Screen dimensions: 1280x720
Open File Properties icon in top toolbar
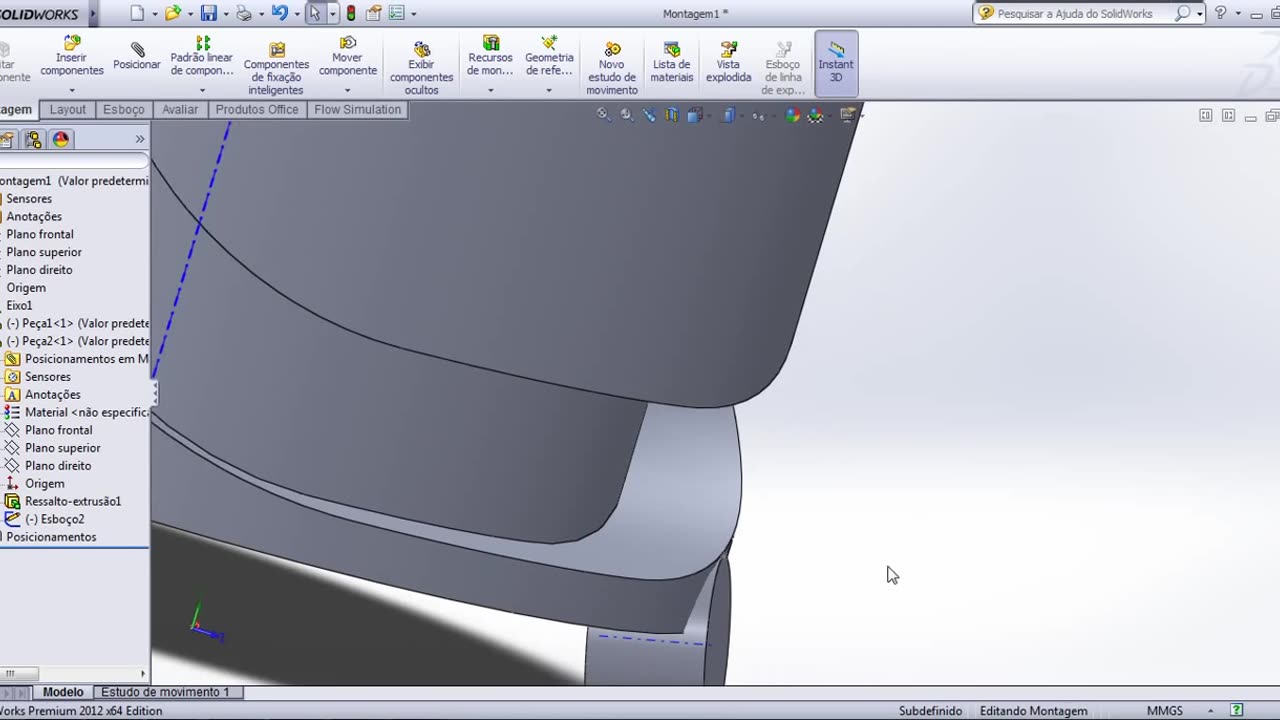point(374,13)
